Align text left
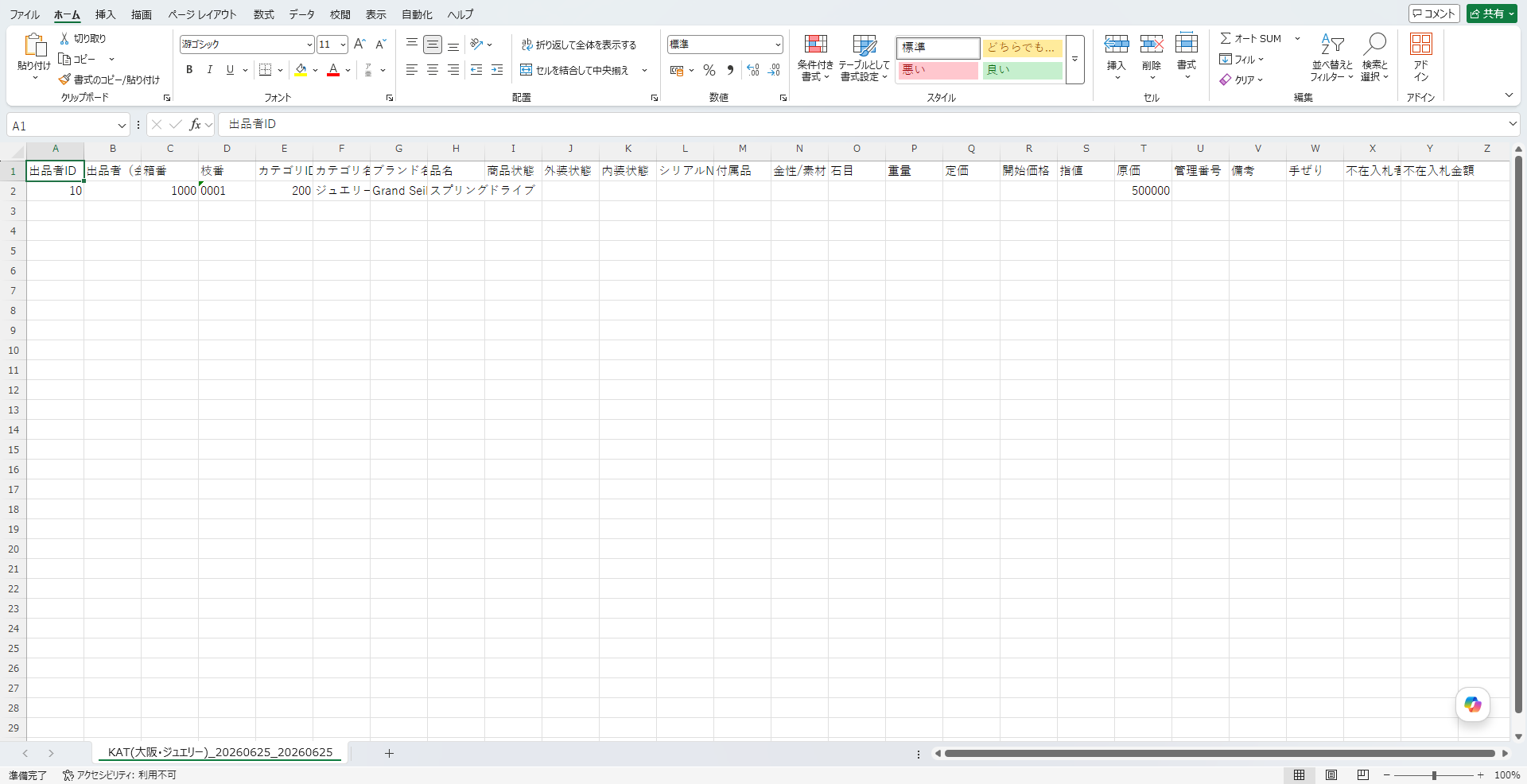Viewport: 1527px width, 784px height. pos(412,70)
